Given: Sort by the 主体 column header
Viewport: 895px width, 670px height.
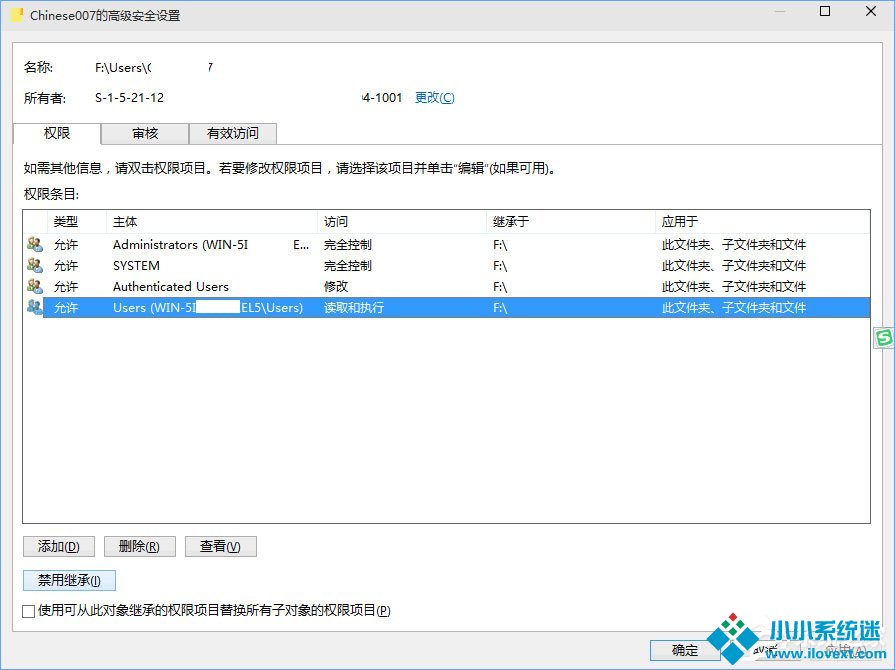Looking at the screenshot, I should coord(212,221).
